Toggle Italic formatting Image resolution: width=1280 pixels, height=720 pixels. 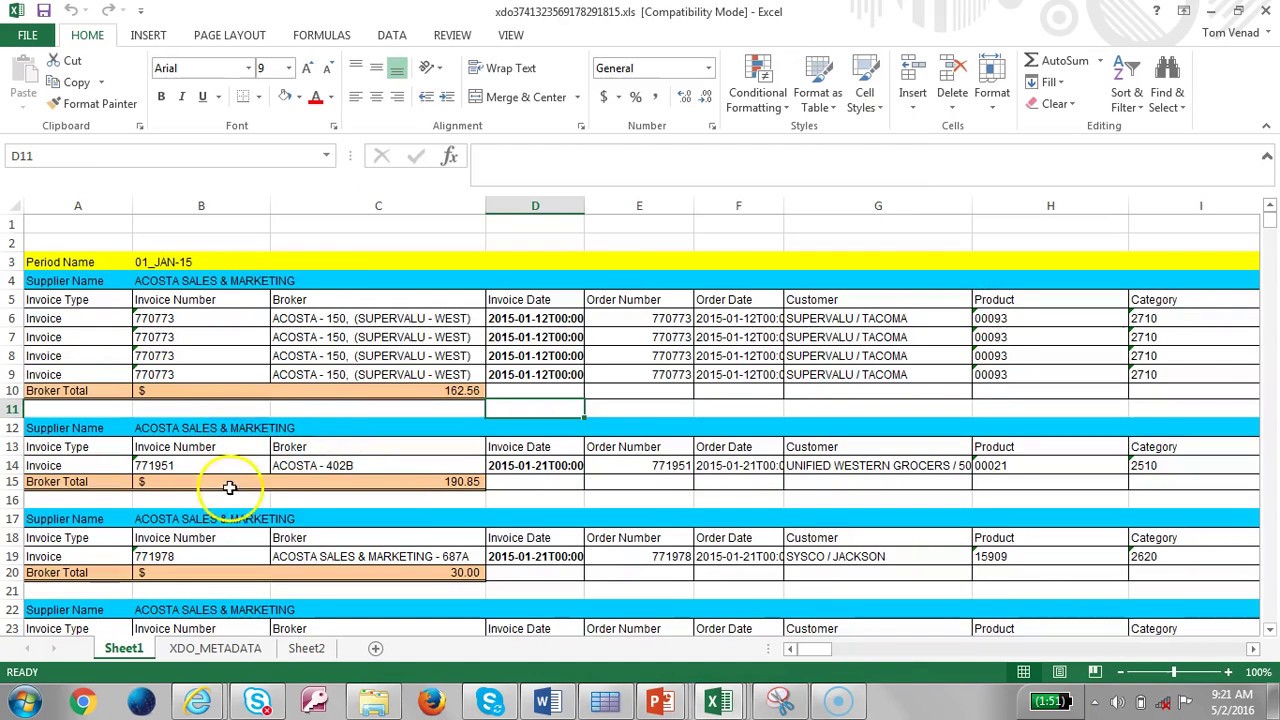[181, 97]
